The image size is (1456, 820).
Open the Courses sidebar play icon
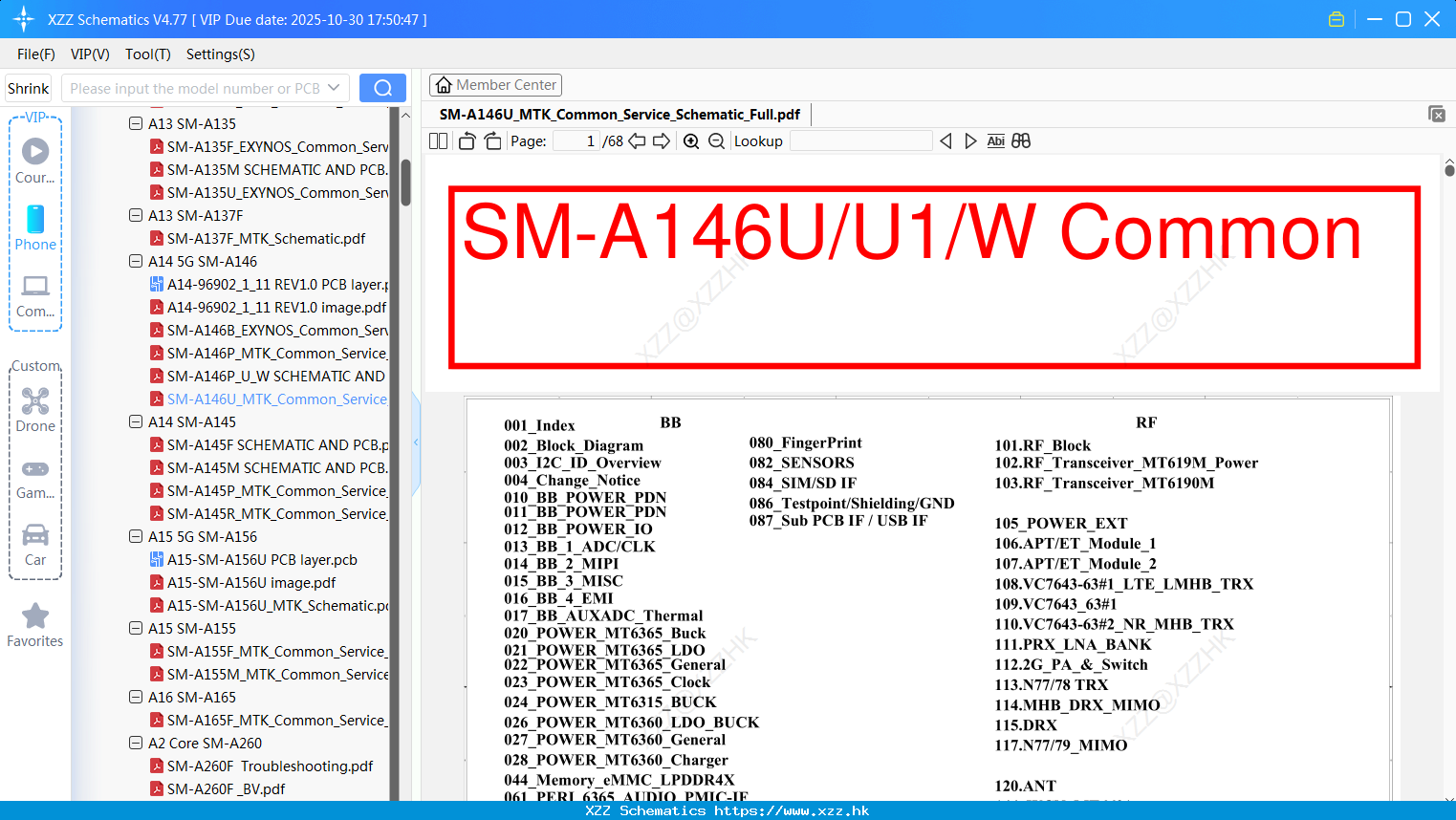point(35,151)
